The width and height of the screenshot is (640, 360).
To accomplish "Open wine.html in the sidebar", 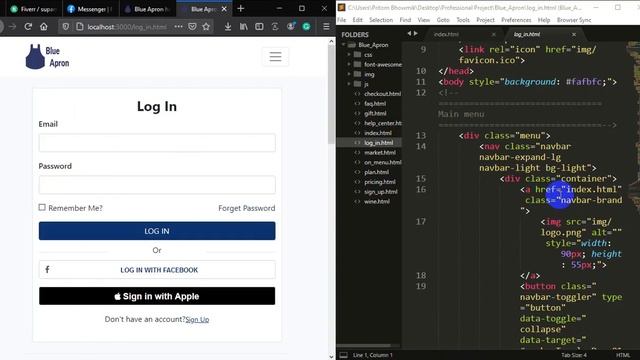I will click(x=377, y=202).
